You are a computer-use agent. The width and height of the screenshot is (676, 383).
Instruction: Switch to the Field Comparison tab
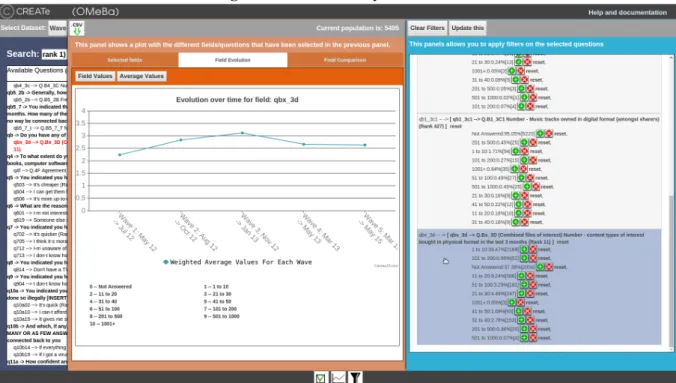[345, 60]
